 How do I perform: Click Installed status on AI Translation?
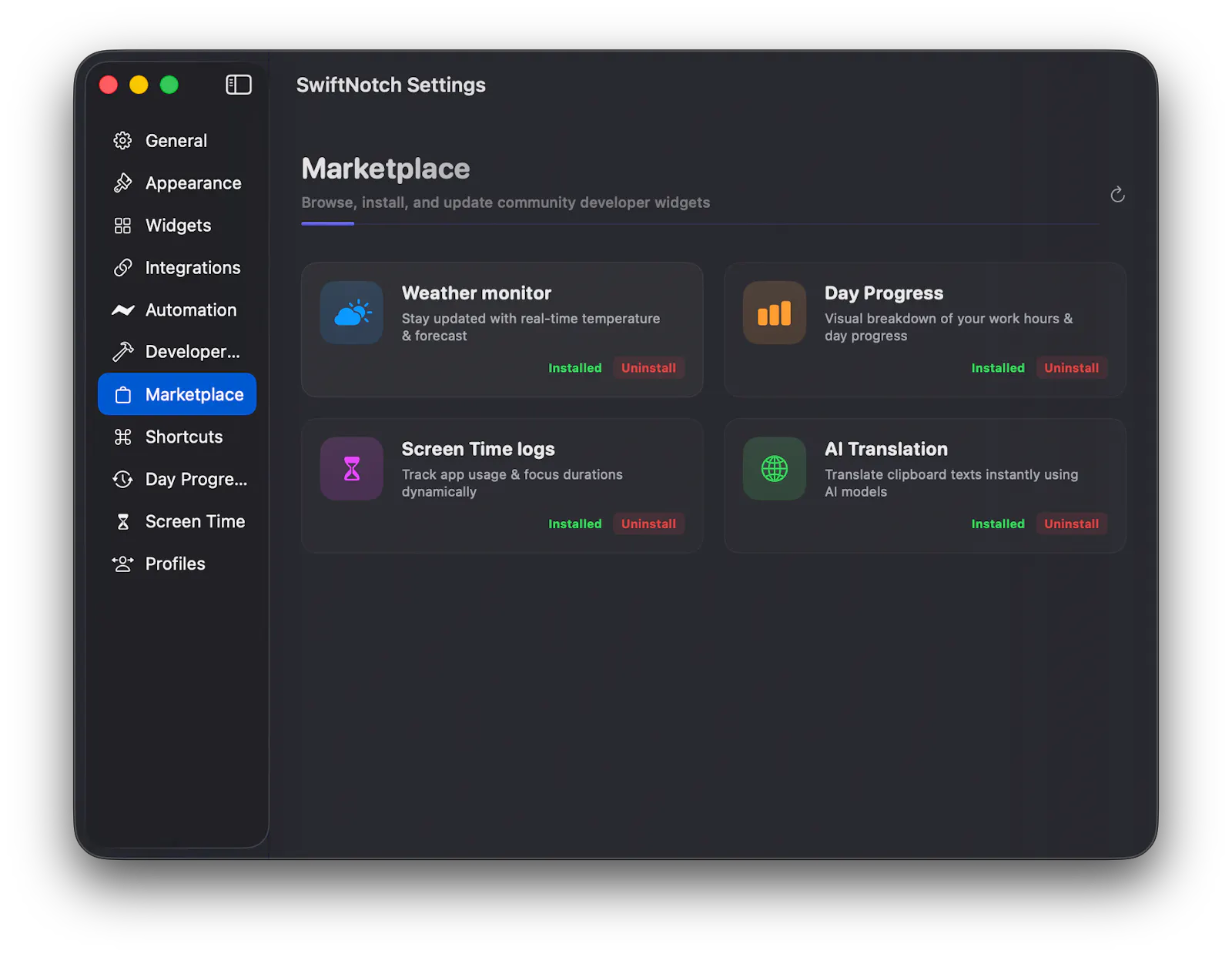[997, 524]
